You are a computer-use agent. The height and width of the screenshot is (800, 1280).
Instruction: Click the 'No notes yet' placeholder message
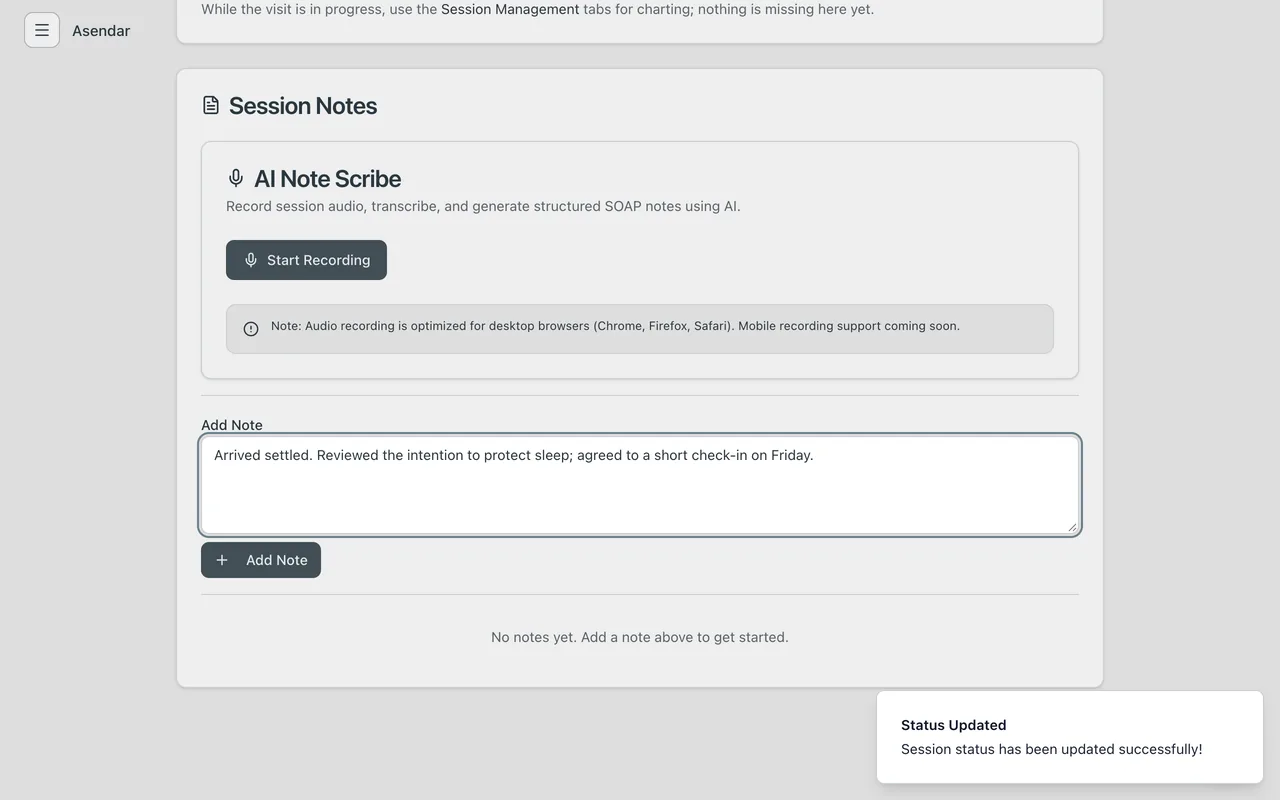click(640, 637)
